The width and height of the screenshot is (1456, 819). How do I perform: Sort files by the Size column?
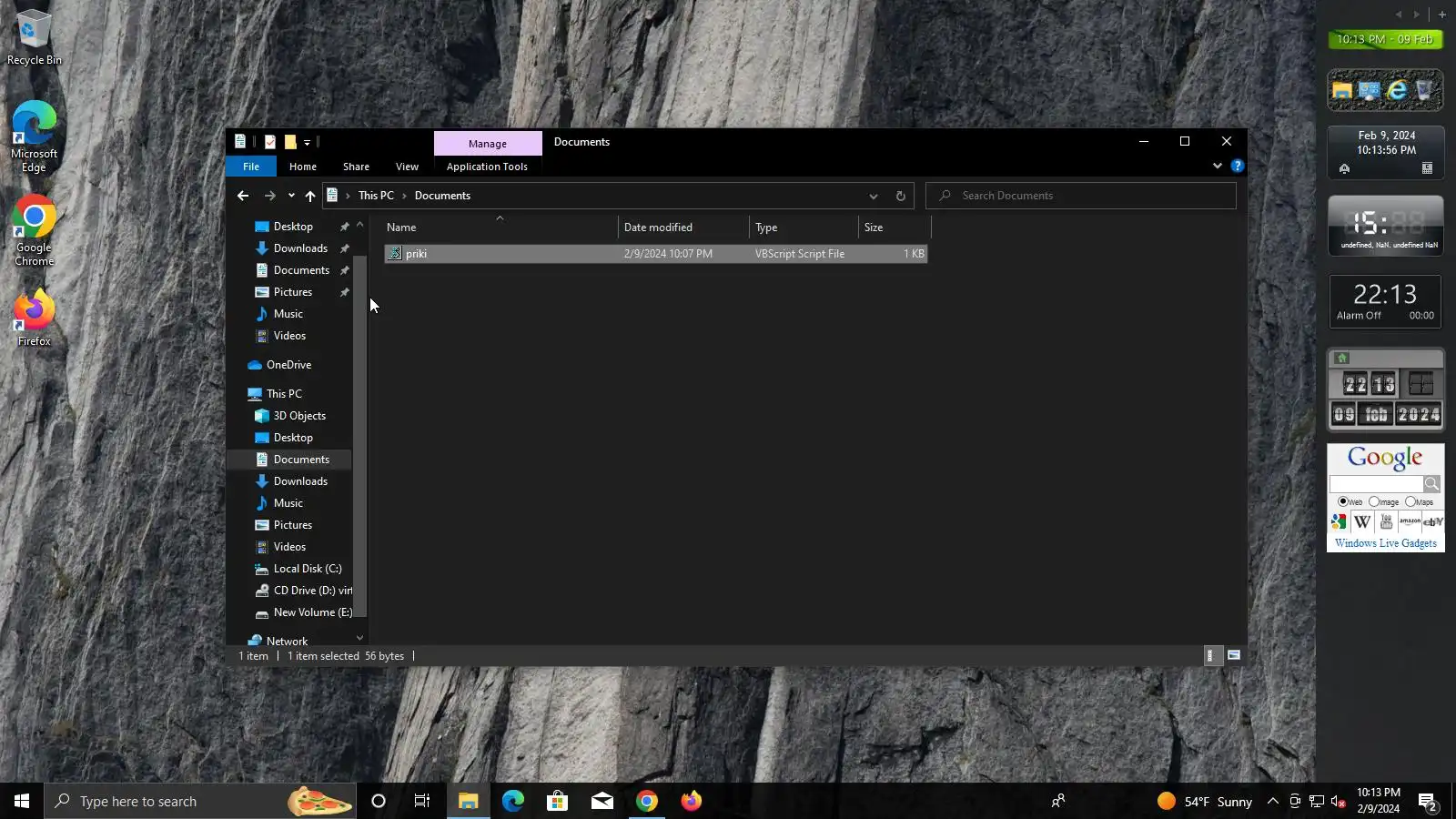(x=895, y=227)
